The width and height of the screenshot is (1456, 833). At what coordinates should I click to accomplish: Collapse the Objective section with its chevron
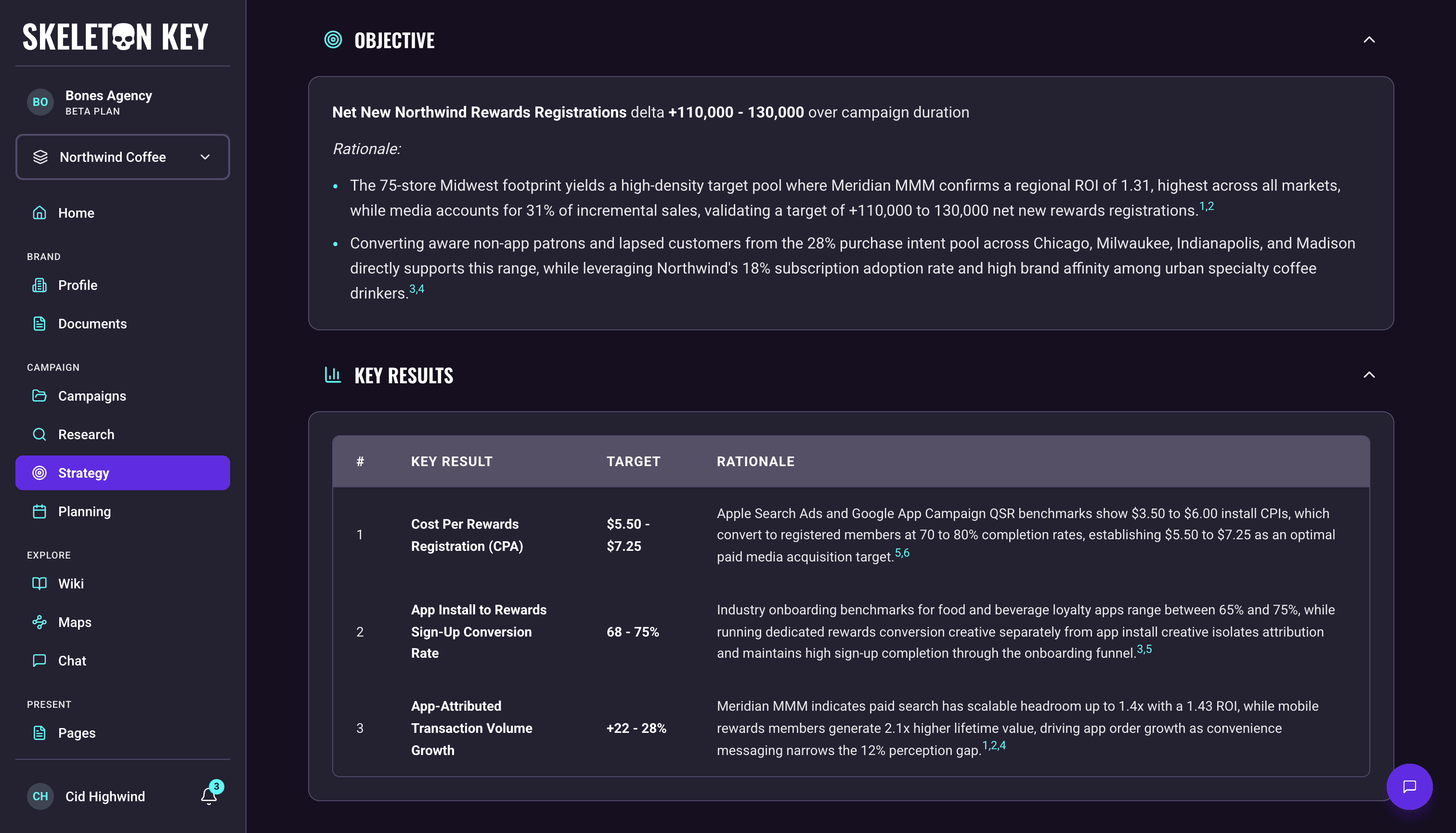point(1368,39)
